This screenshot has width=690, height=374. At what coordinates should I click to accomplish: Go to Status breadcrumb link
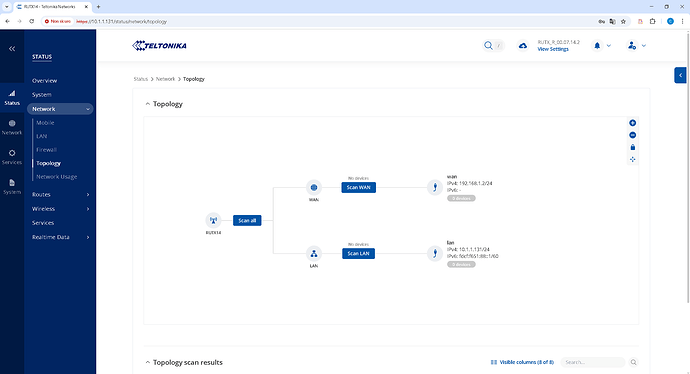click(140, 79)
